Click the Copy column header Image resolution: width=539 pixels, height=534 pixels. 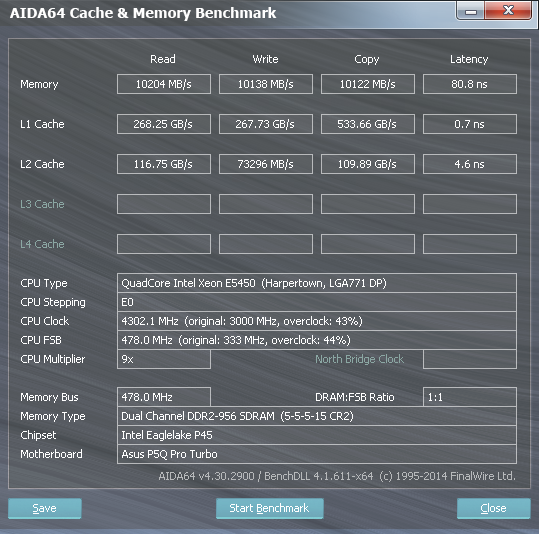coord(367,60)
